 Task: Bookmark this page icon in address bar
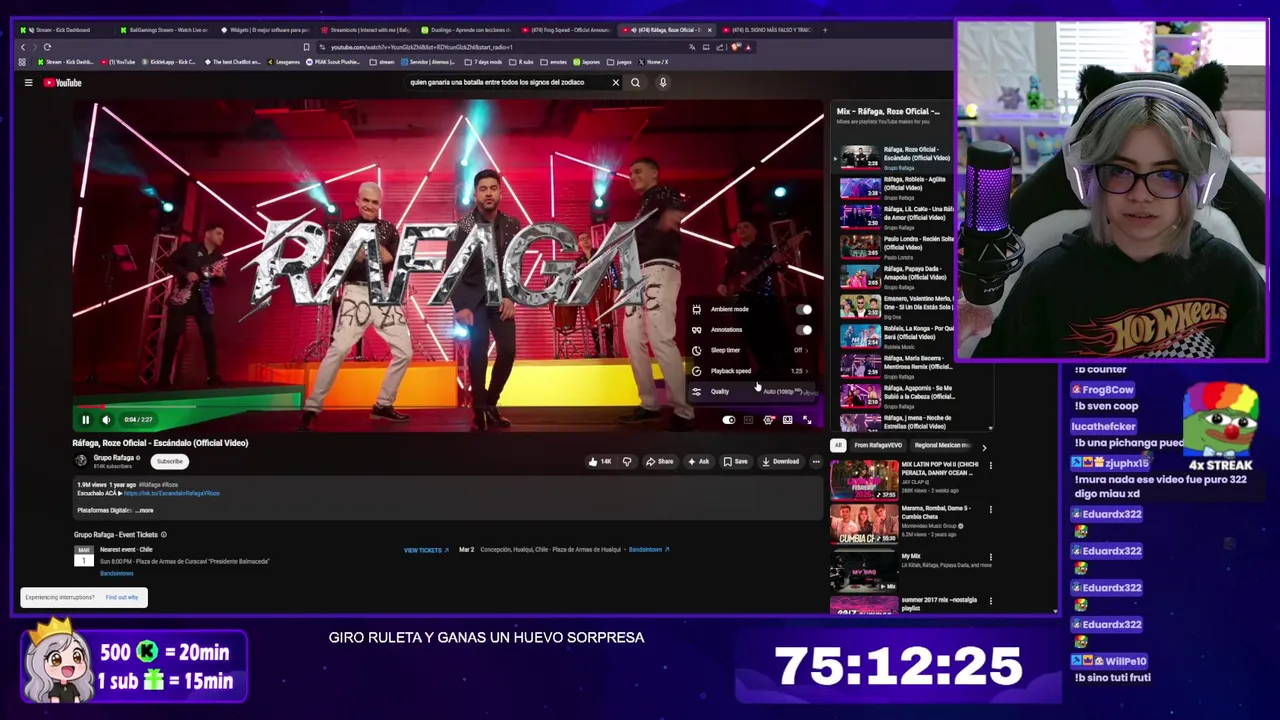point(306,47)
